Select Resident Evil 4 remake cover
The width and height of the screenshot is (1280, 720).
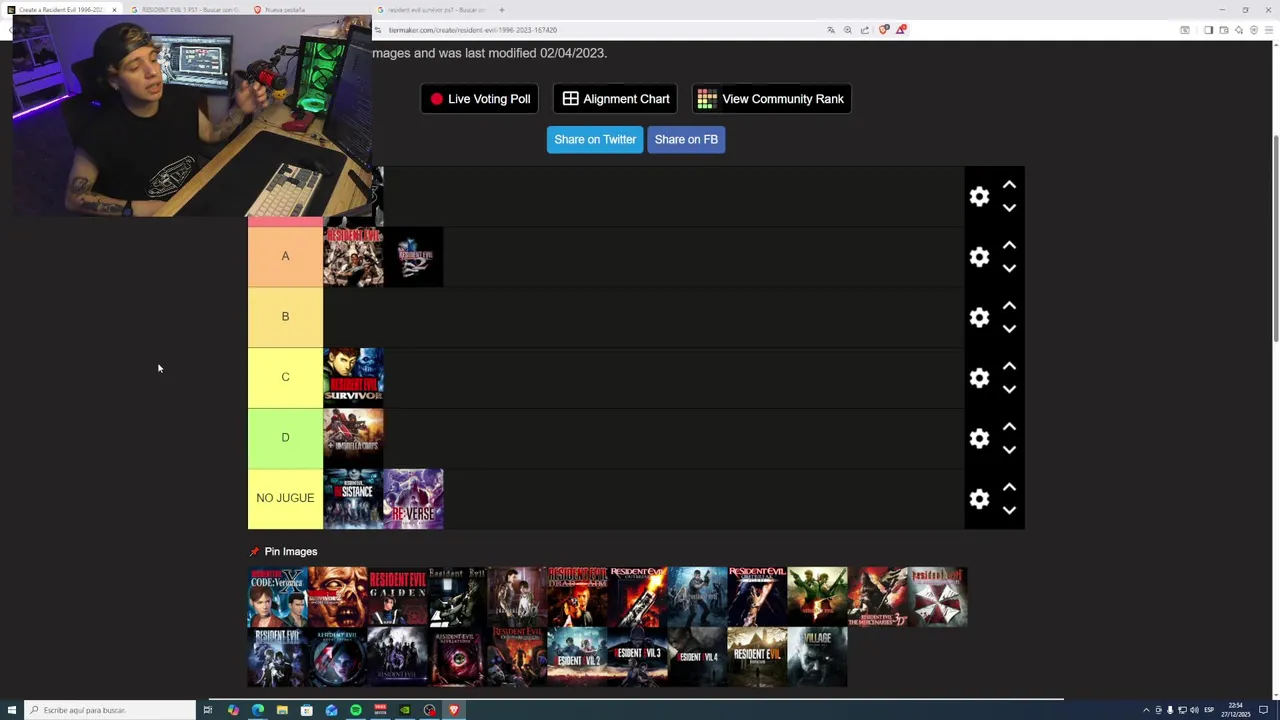(x=697, y=657)
